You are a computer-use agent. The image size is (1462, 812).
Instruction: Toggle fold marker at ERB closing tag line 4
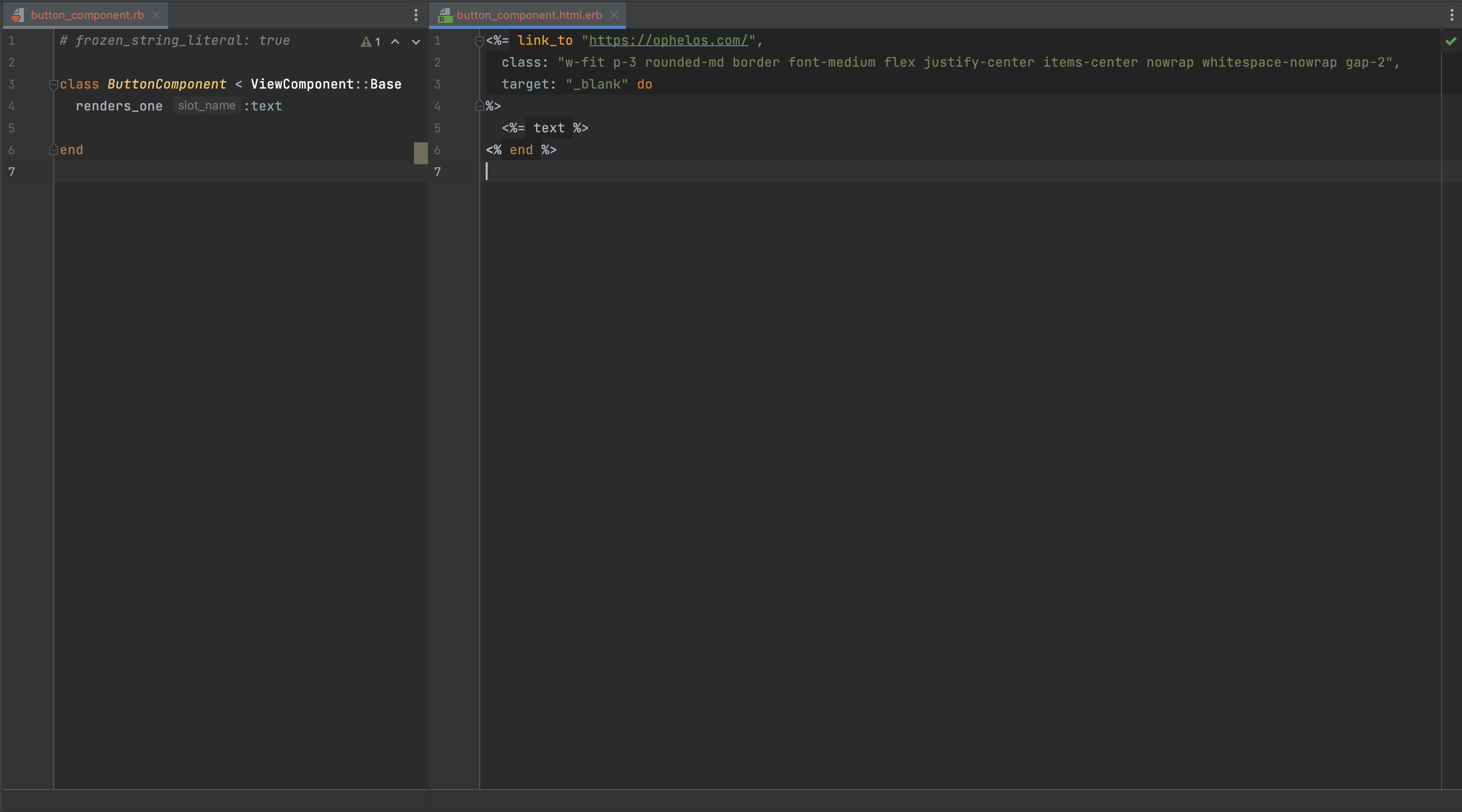pos(479,105)
